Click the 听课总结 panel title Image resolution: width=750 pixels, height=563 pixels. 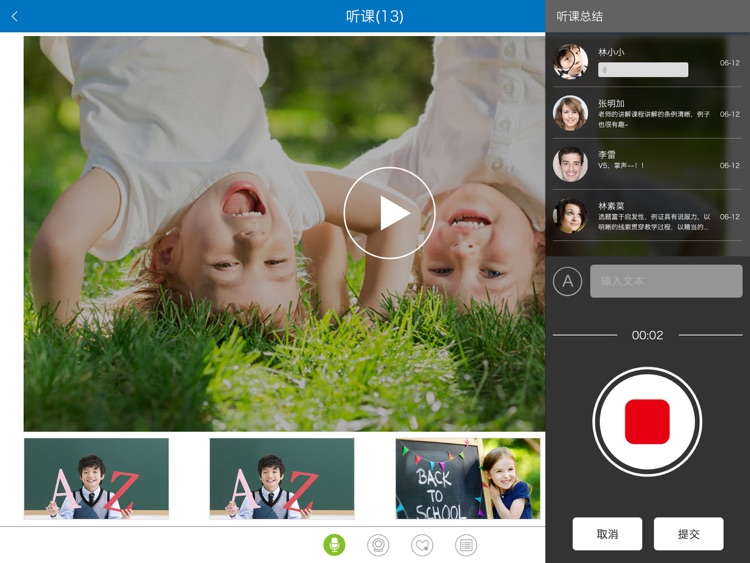579,16
